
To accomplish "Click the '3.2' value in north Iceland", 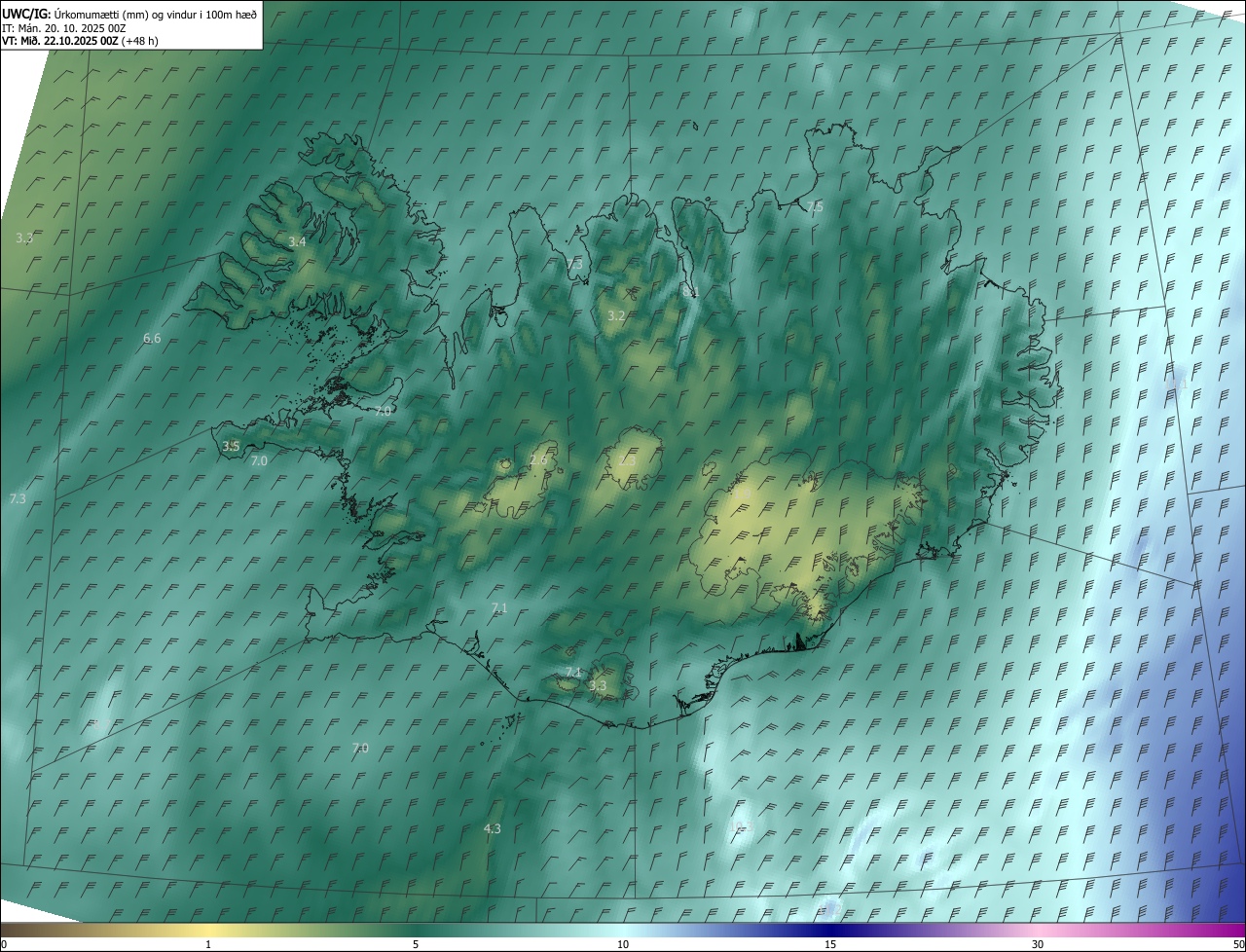I will (x=616, y=316).
